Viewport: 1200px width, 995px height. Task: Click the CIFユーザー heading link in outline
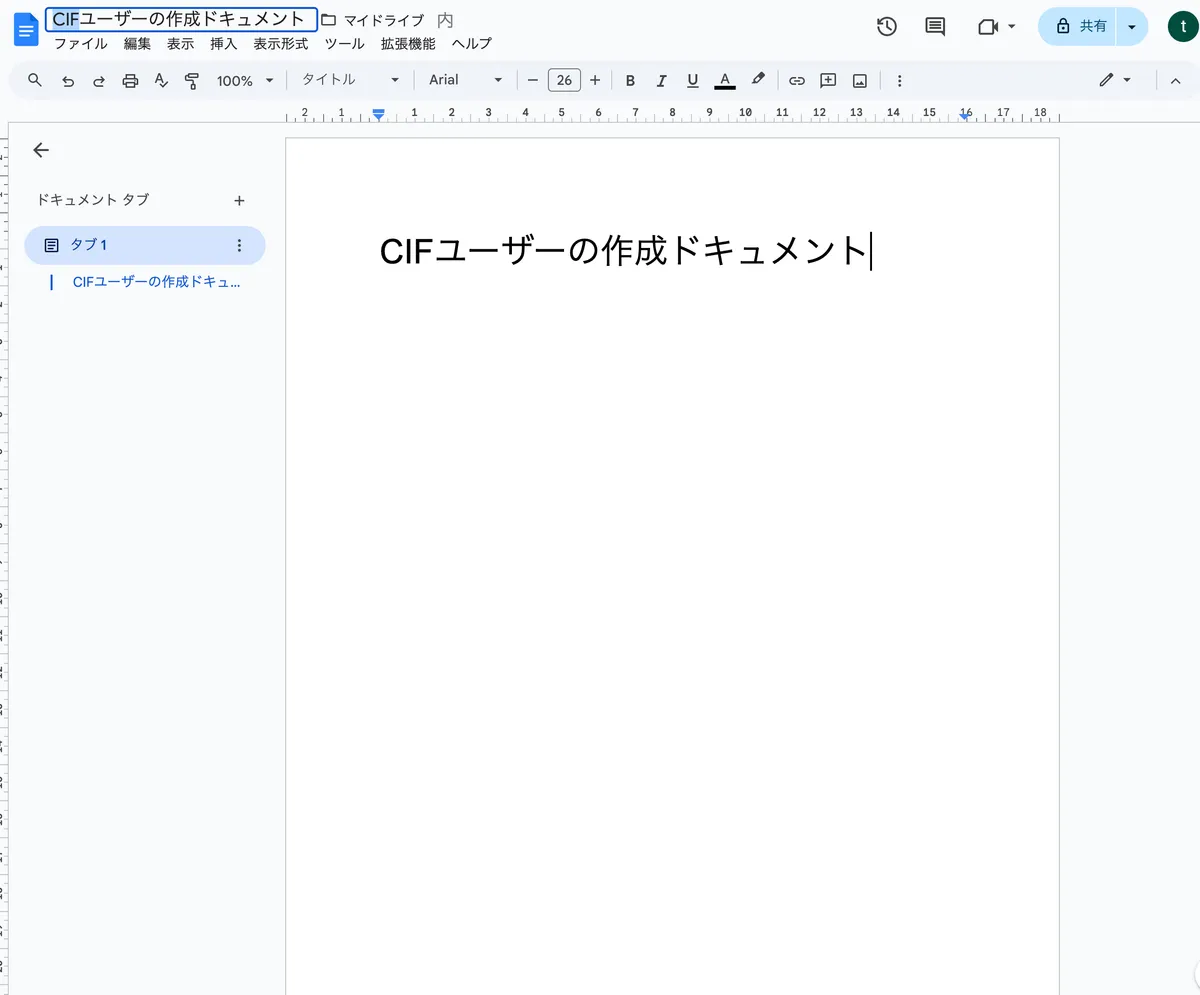coord(156,282)
